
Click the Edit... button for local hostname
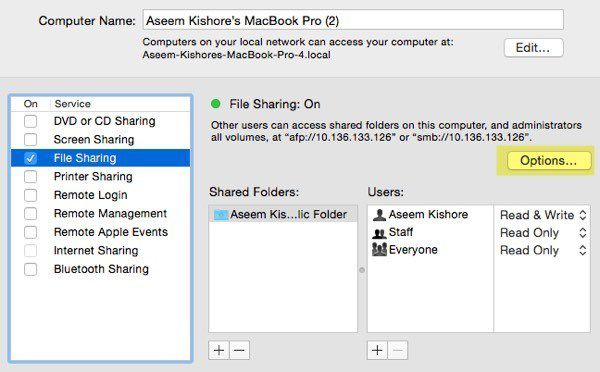pos(533,48)
